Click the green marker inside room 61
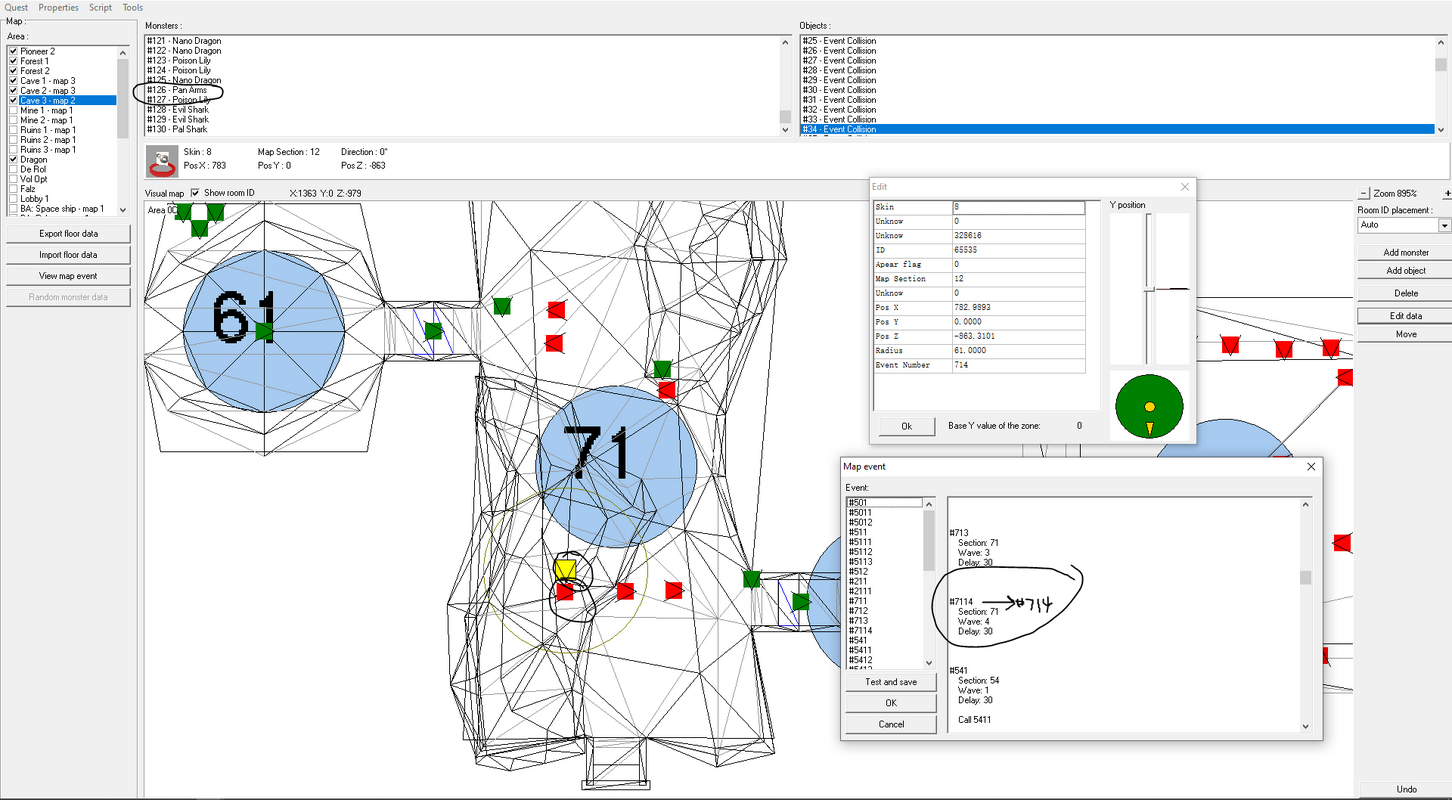This screenshot has width=1452, height=800. 264,331
